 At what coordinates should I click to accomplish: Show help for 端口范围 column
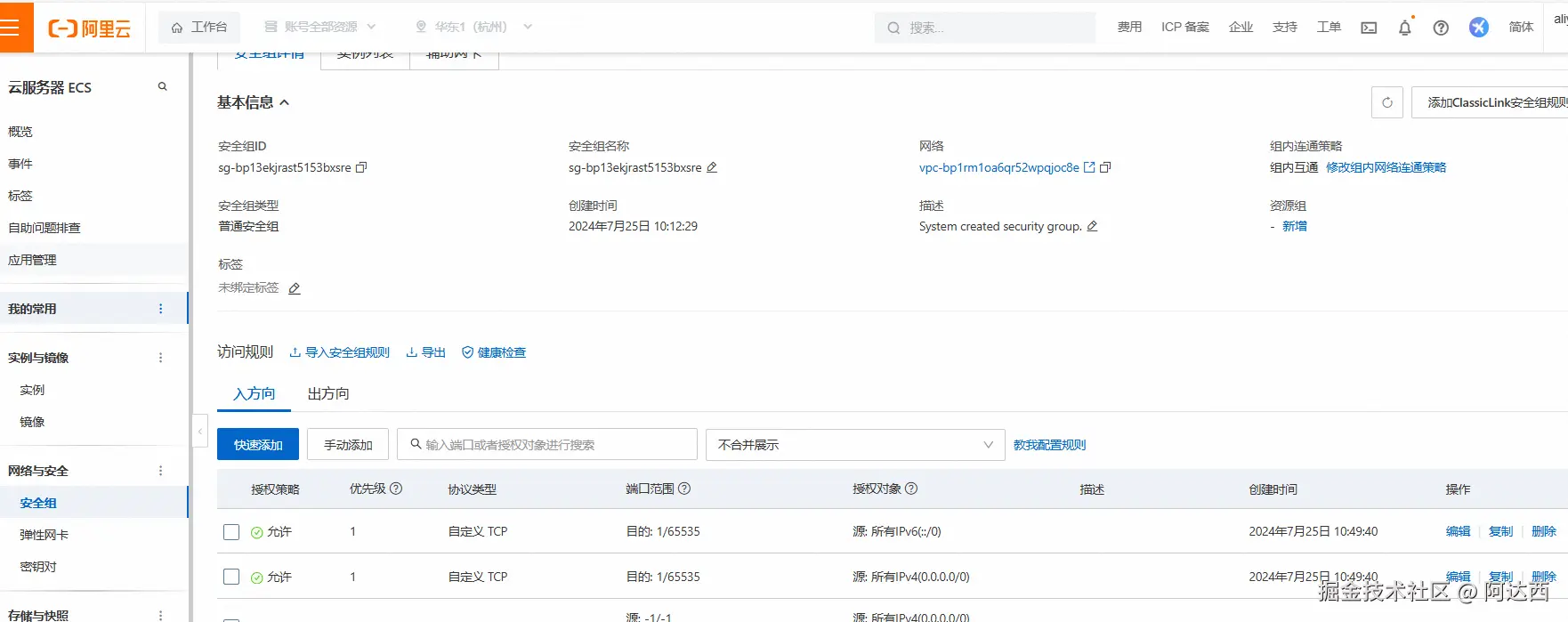click(x=684, y=489)
